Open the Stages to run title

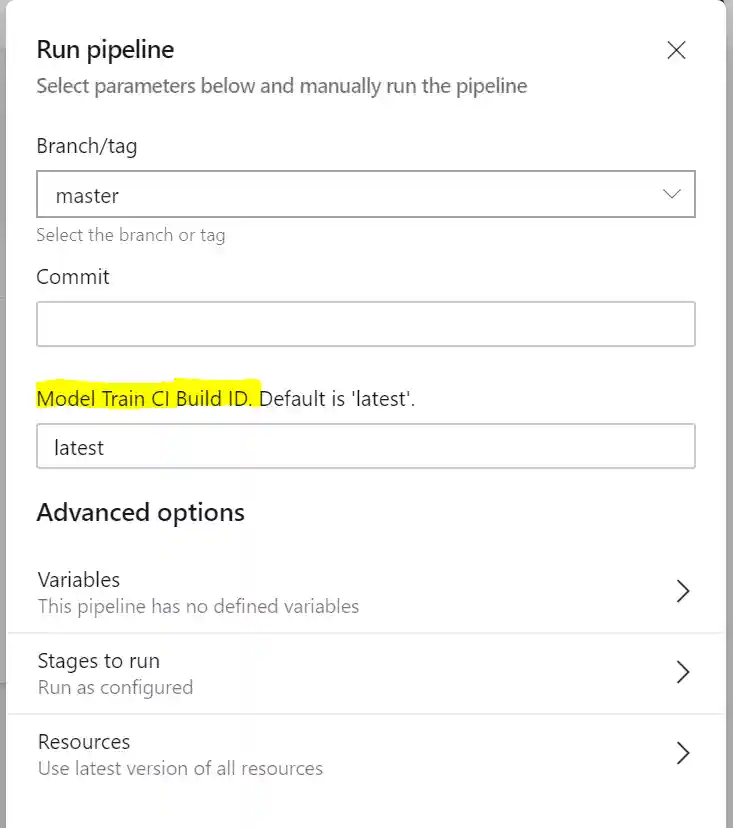click(x=99, y=661)
